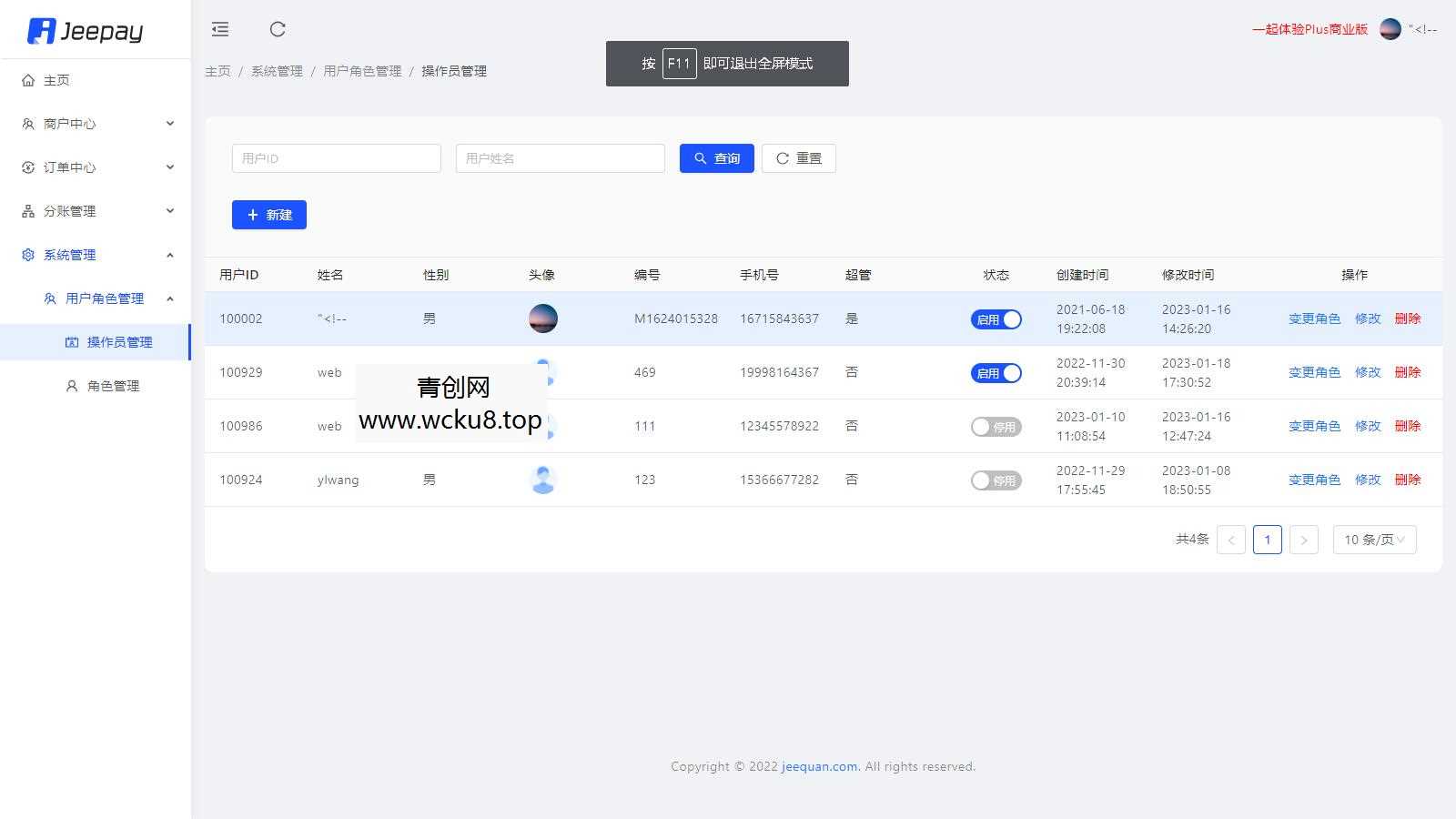The image size is (1456, 819).
Task: Select the 订单中心 sidebar icon
Action: pos(26,167)
